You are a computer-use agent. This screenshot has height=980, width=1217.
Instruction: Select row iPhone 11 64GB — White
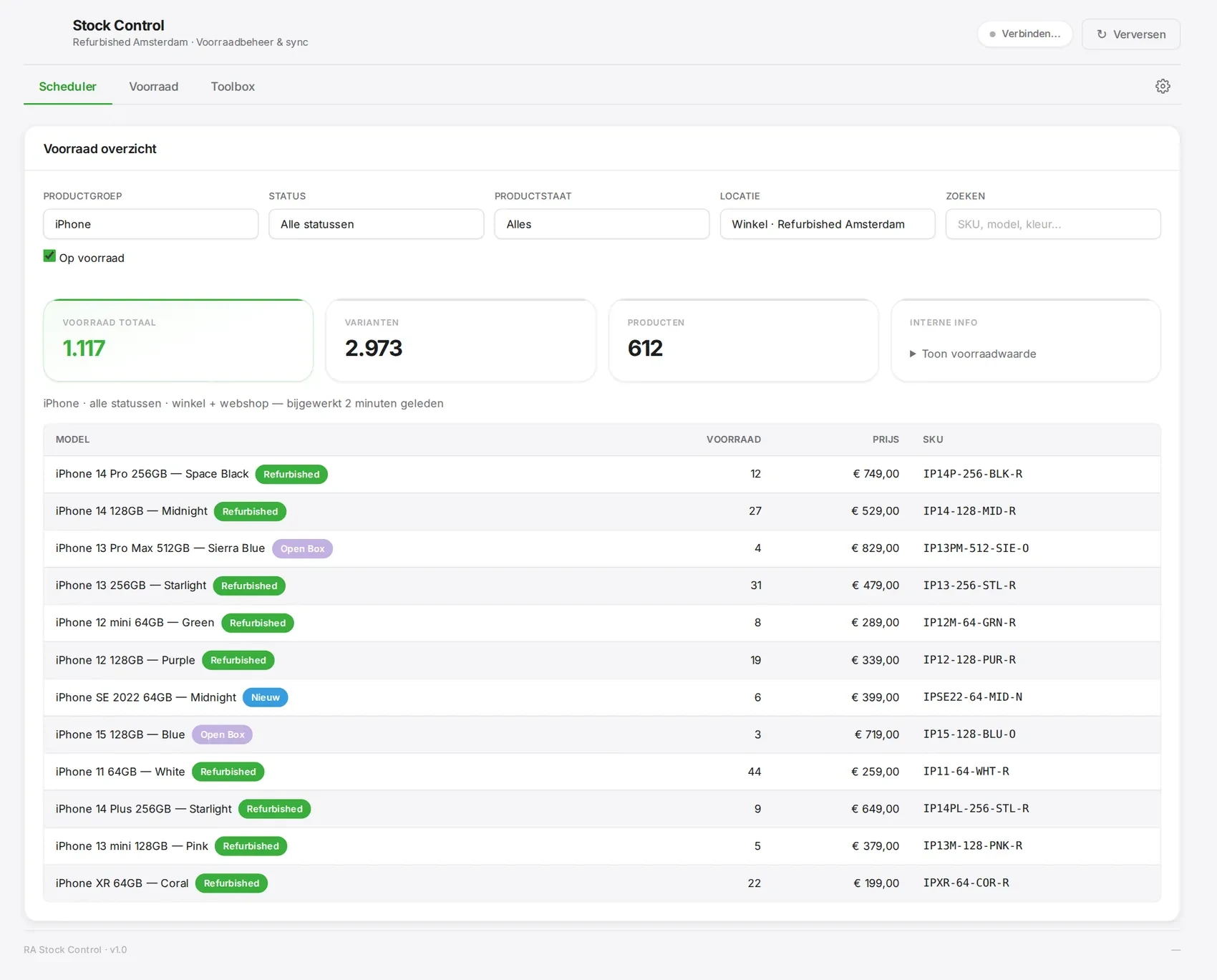[601, 772]
